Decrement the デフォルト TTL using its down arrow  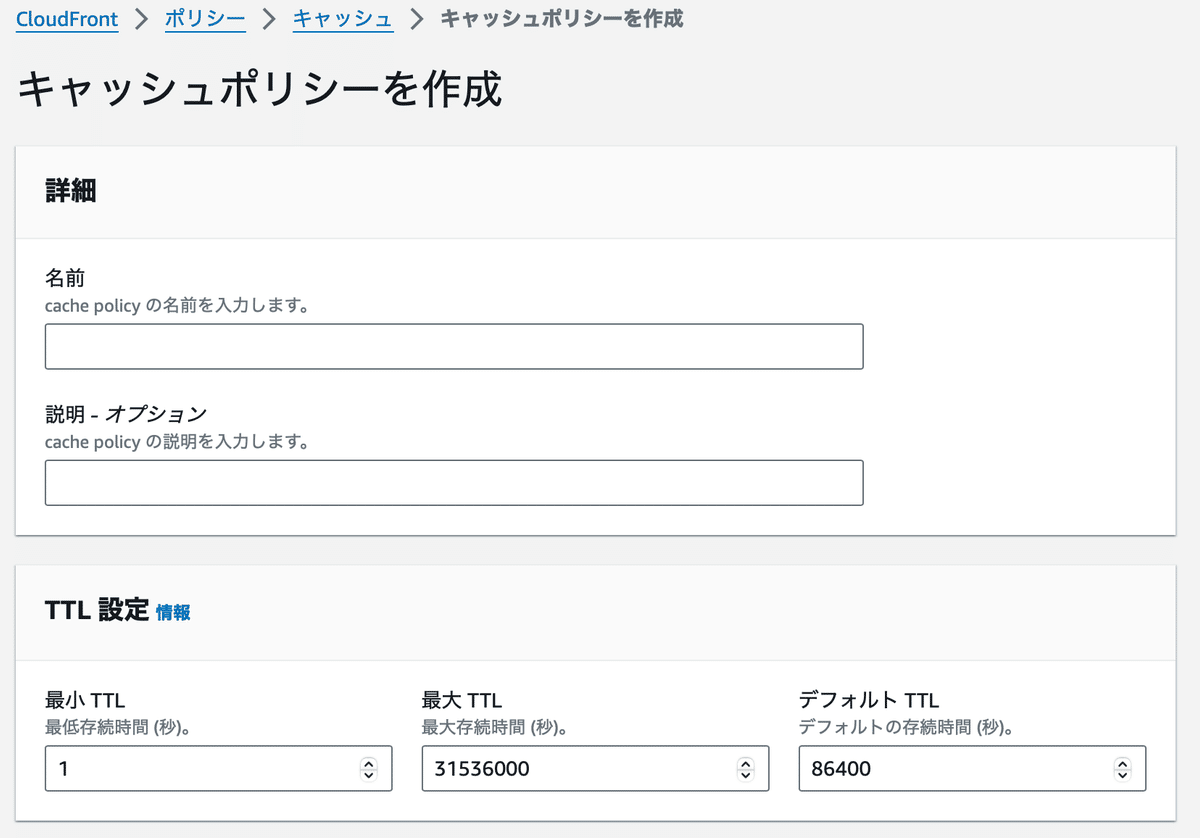(x=1123, y=774)
